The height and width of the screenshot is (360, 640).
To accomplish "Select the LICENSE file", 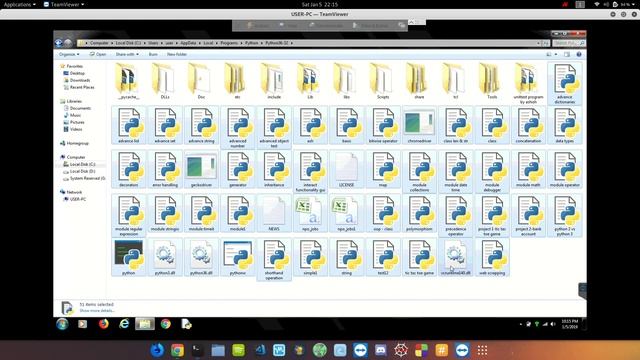I will coord(347,169).
